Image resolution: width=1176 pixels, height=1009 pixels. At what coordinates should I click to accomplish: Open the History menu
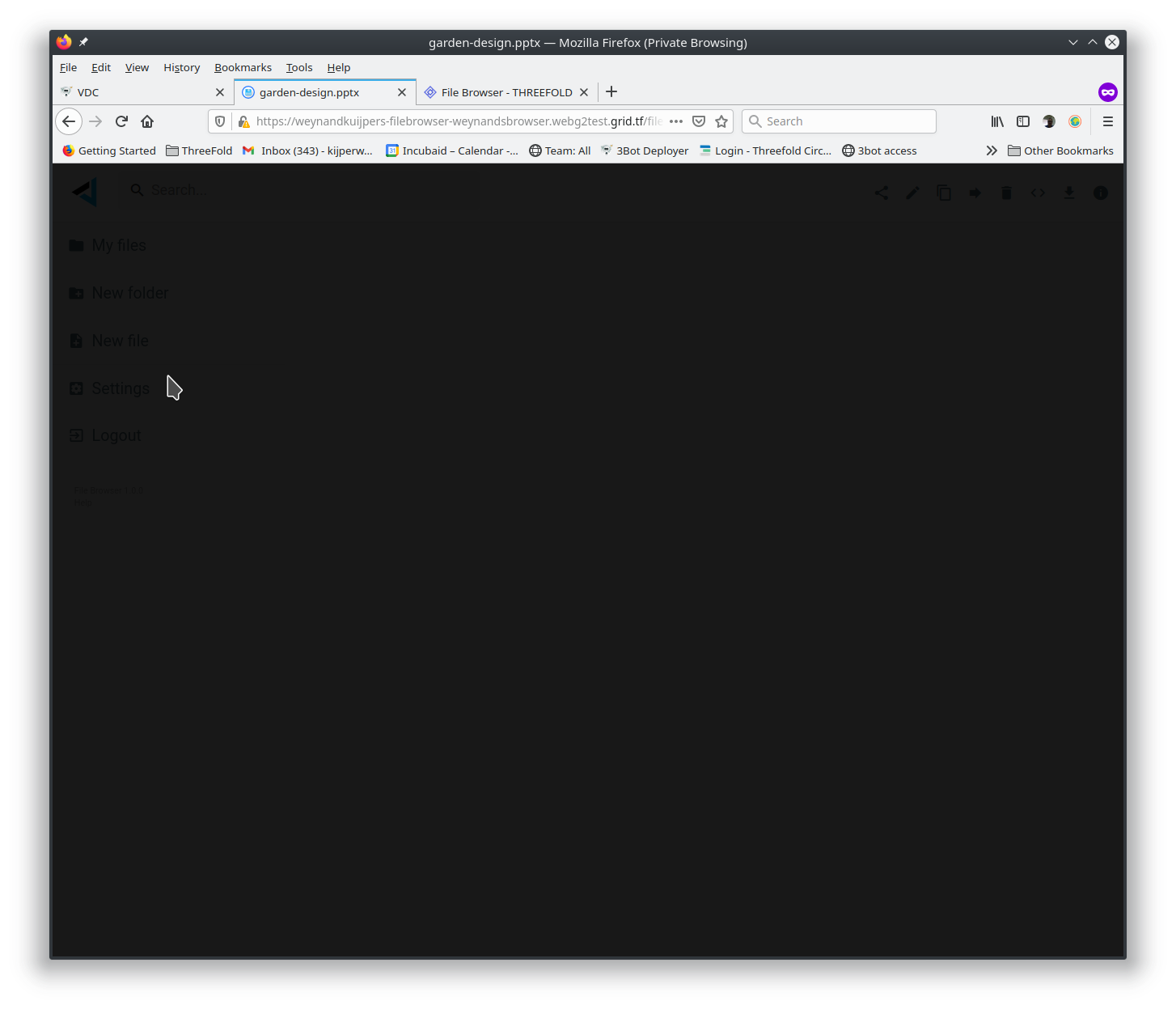[x=182, y=67]
